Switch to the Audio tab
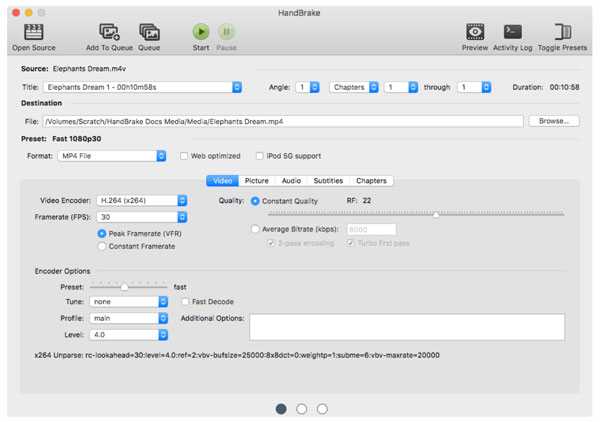This screenshot has height=422, width=600. [x=291, y=181]
